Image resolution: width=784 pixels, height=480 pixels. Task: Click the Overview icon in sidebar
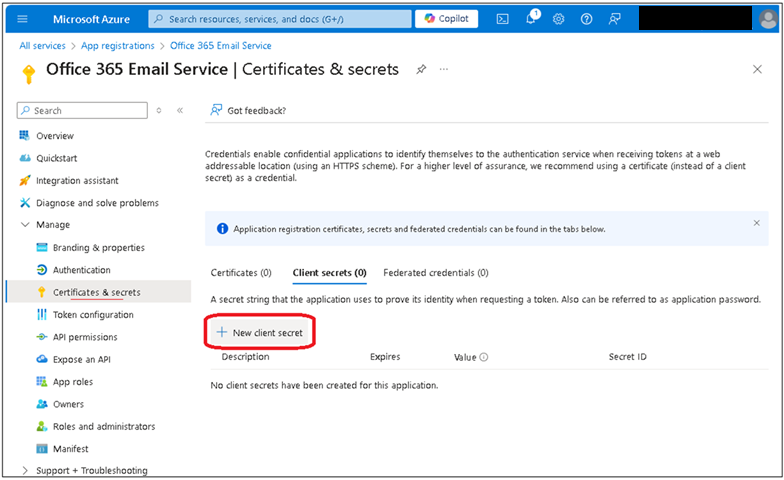(24, 136)
